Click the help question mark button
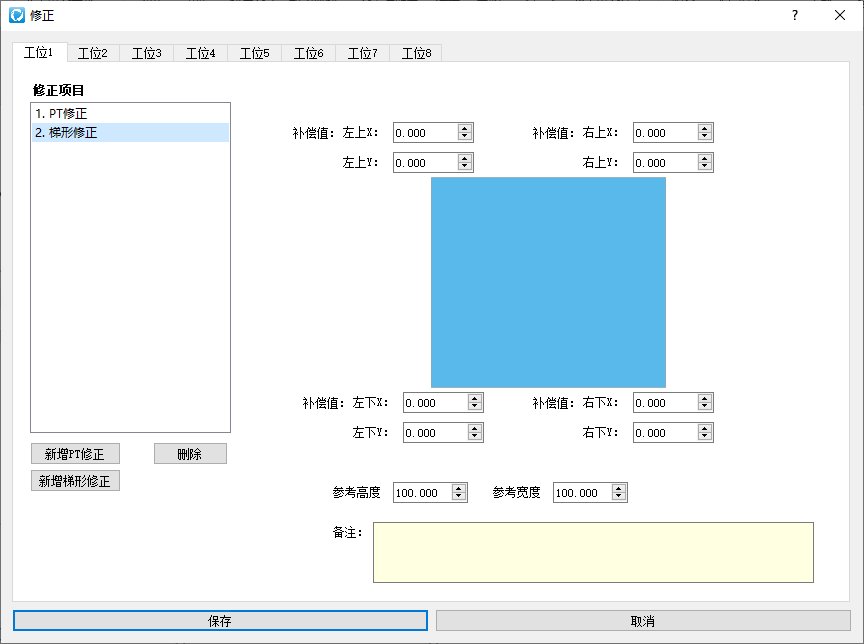 [795, 15]
